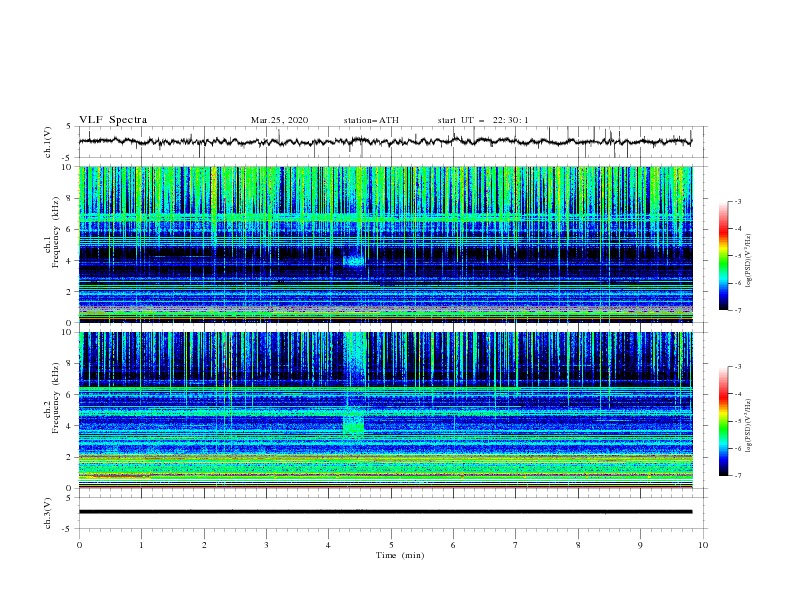Click the "-3" value on the ch.1 color bar
This screenshot has width=792, height=612.
(x=737, y=201)
